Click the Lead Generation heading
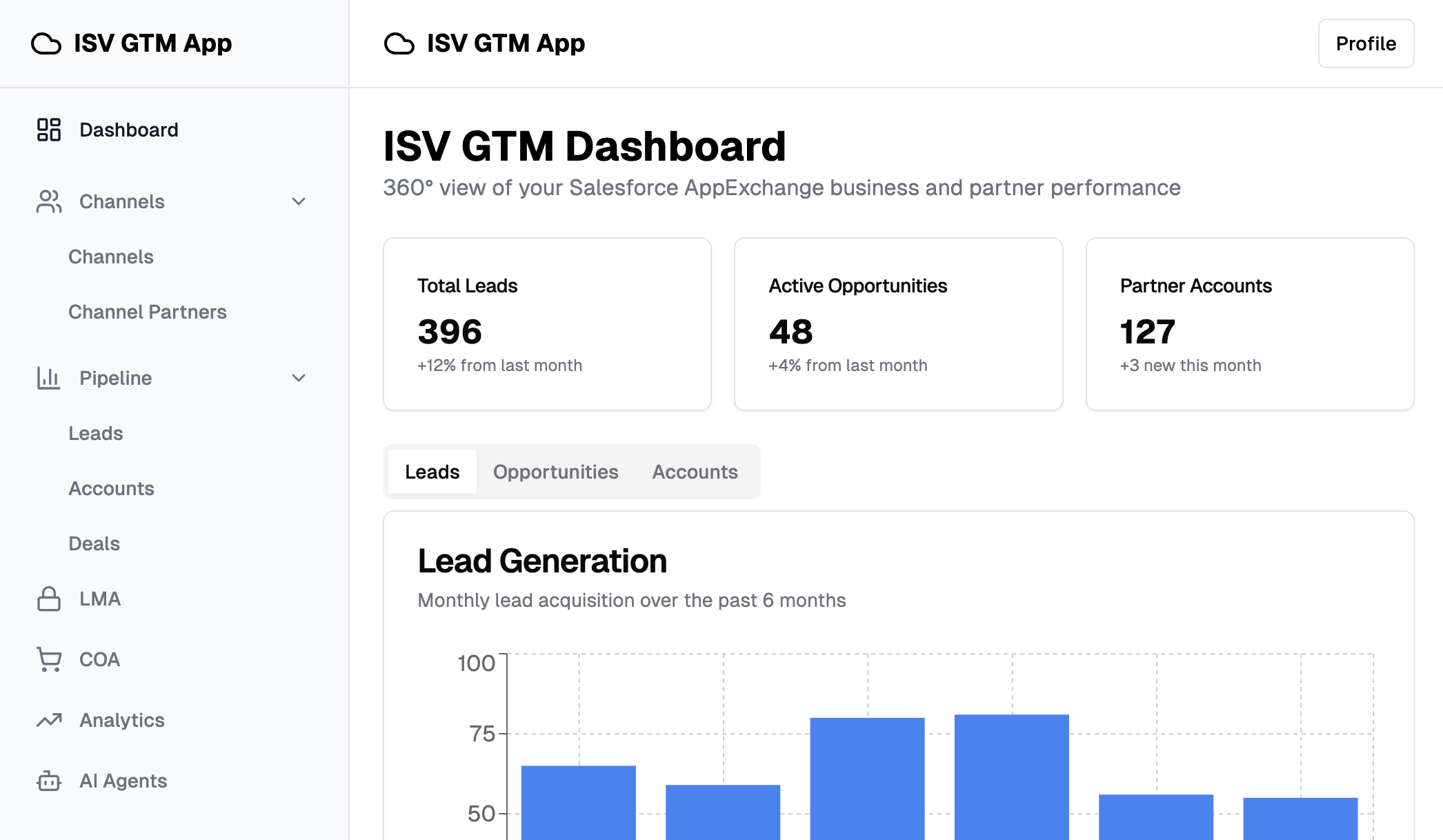Viewport: 1443px width, 840px height. tap(543, 561)
